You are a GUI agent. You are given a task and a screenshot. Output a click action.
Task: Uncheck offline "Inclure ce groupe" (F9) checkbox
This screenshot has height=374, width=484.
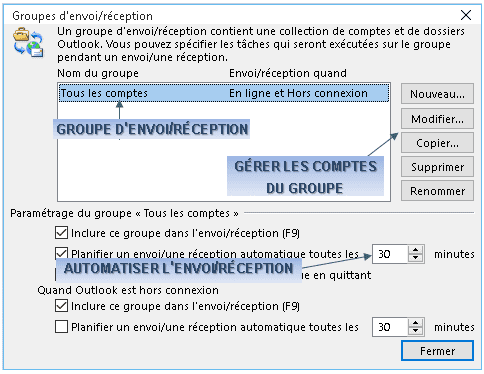pyautogui.click(x=61, y=306)
